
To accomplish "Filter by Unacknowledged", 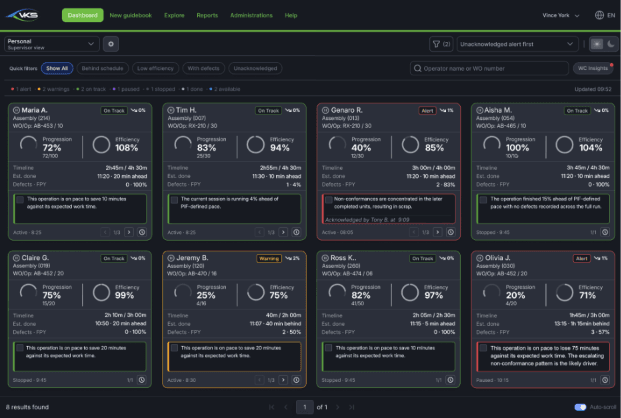I will click(x=255, y=68).
